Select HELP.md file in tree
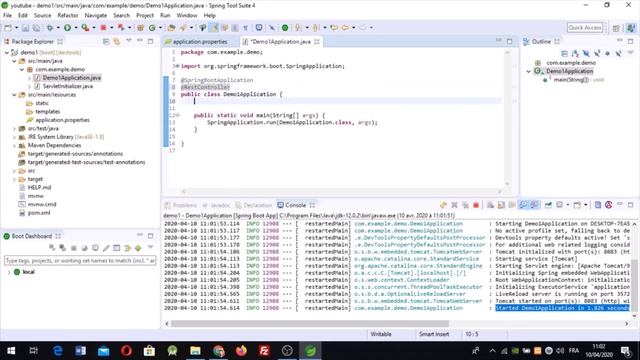Screen dimensions: 640x360 click(39, 187)
